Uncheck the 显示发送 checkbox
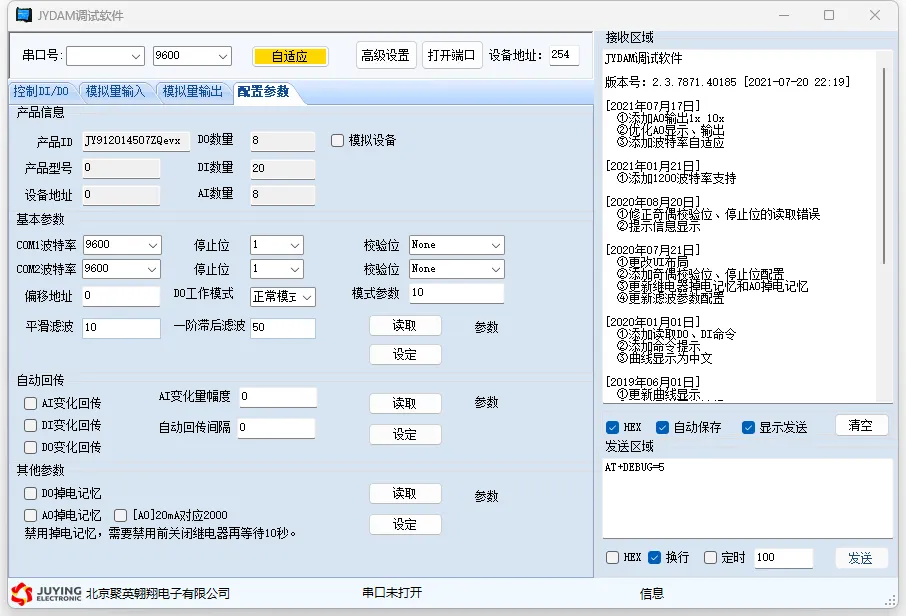Image resolution: width=906 pixels, height=616 pixels. [x=748, y=428]
